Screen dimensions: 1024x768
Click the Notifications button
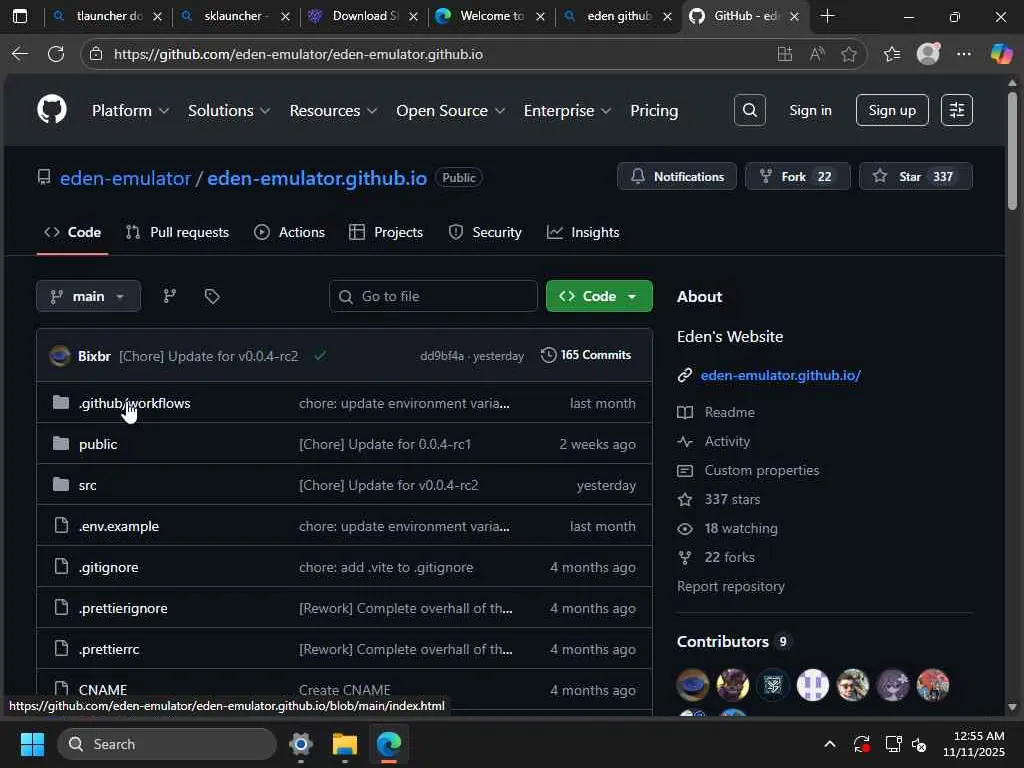pos(677,176)
